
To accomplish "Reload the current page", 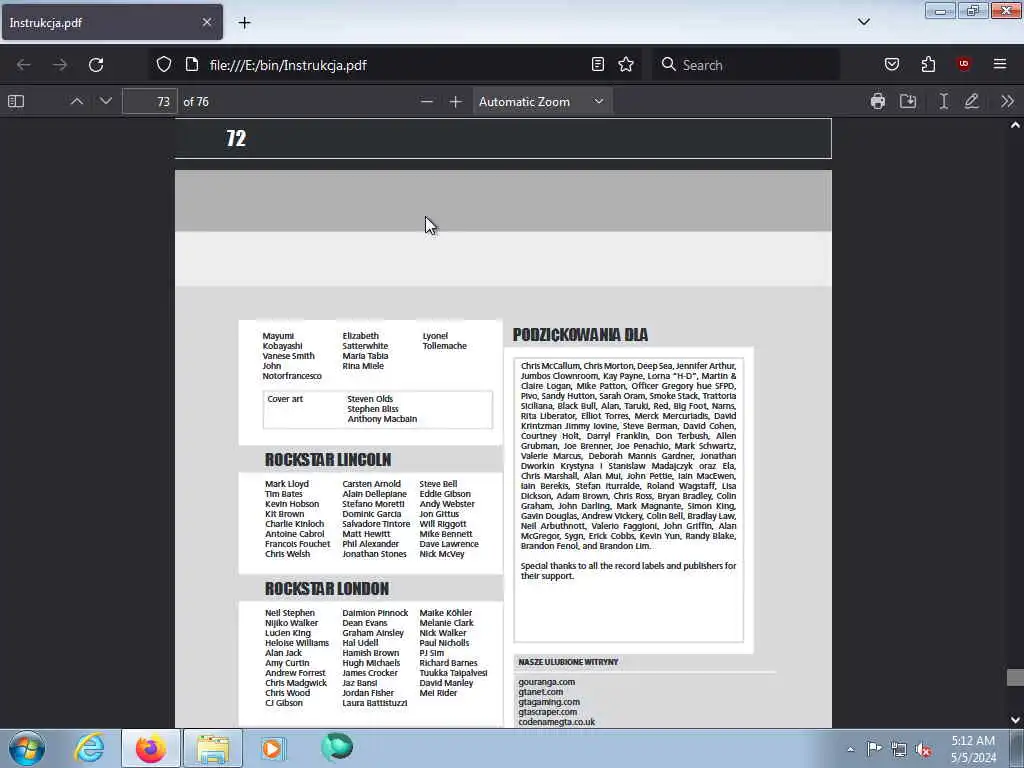I will coord(96,65).
